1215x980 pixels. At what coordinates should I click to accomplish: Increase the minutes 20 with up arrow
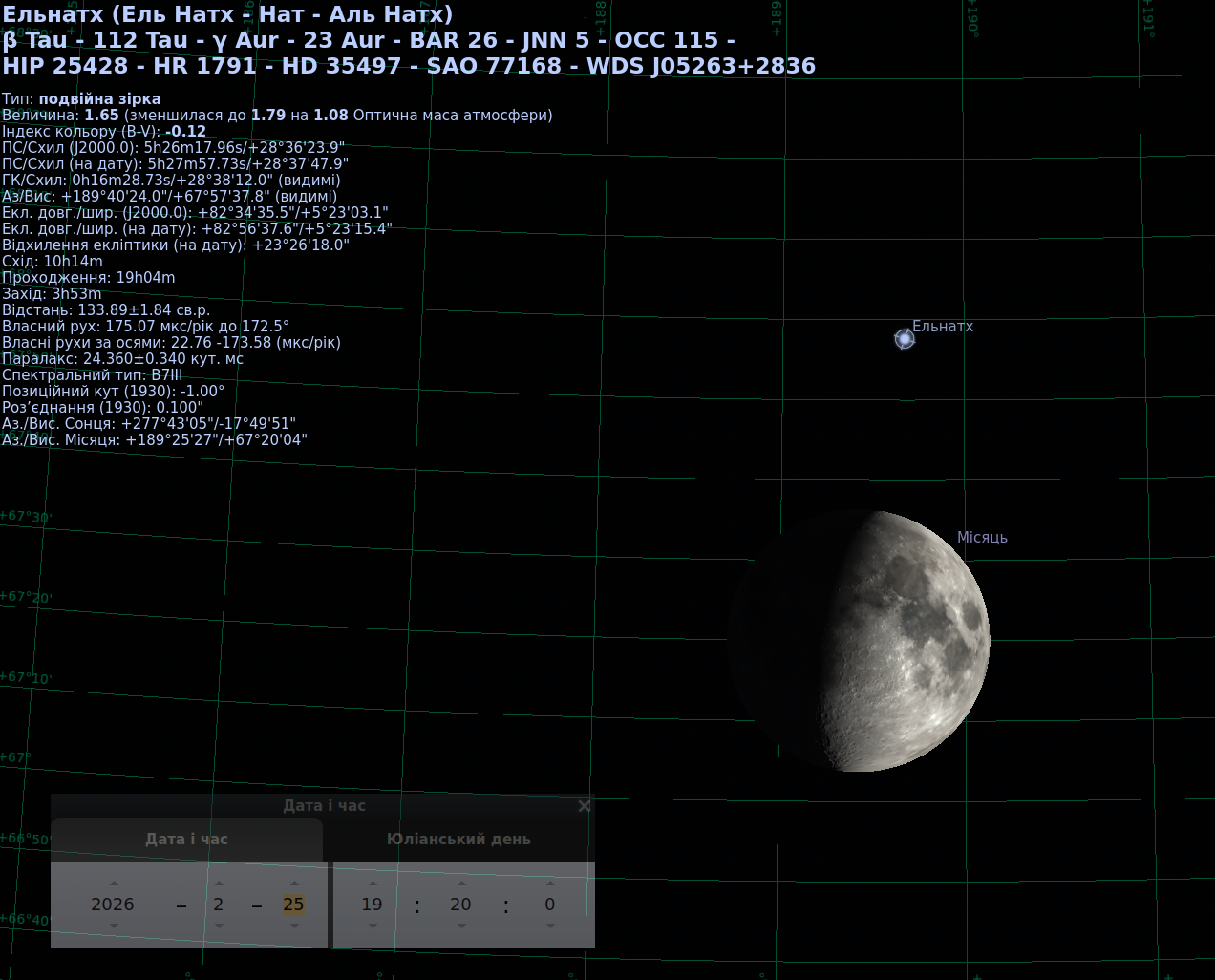click(461, 884)
